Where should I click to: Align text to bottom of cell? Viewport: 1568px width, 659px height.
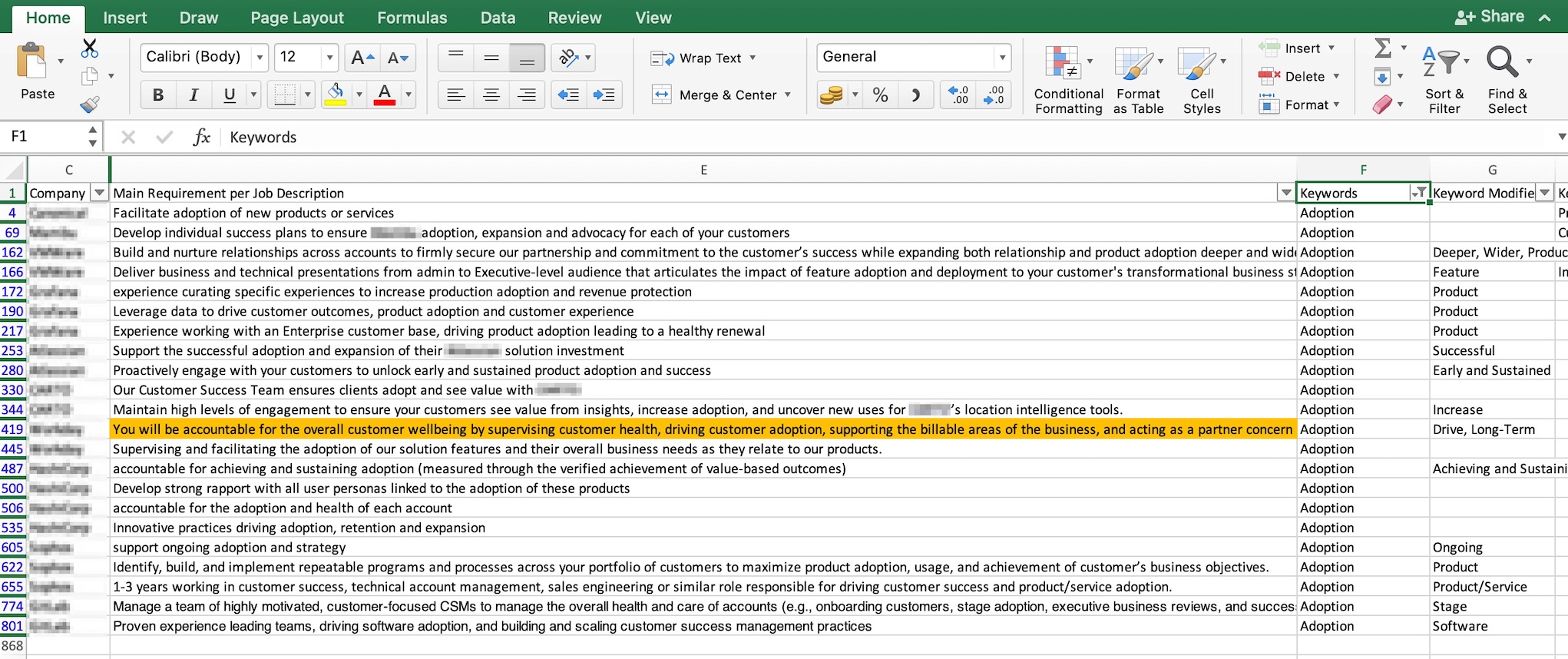pos(527,58)
